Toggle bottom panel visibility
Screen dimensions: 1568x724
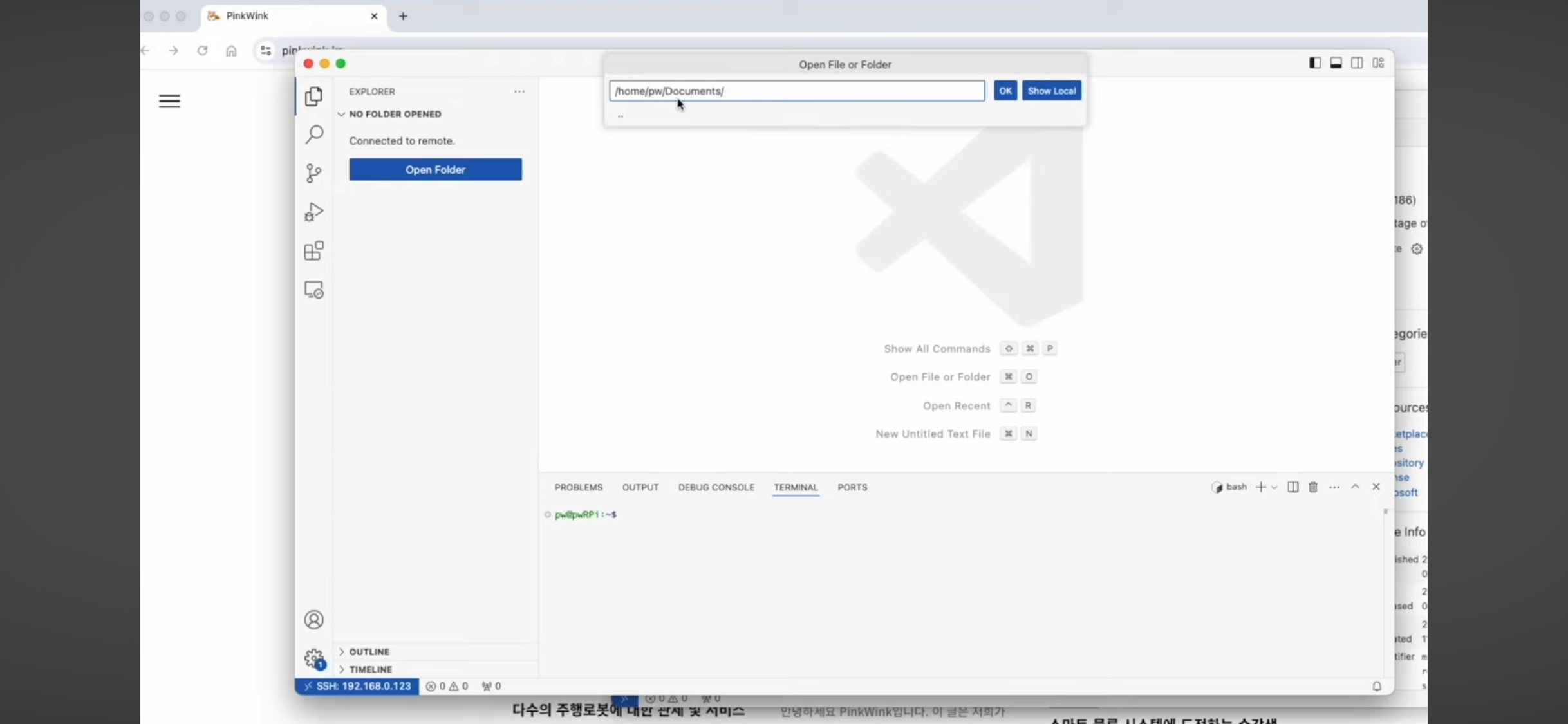point(1336,62)
